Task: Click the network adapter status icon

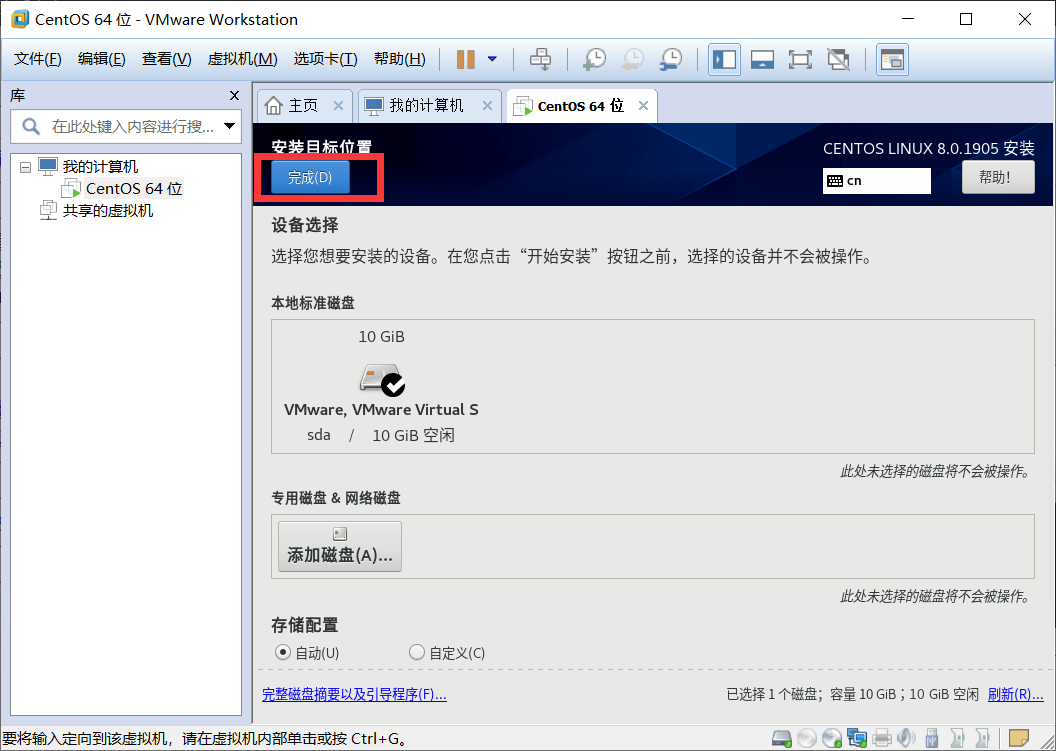Action: pyautogui.click(x=857, y=739)
